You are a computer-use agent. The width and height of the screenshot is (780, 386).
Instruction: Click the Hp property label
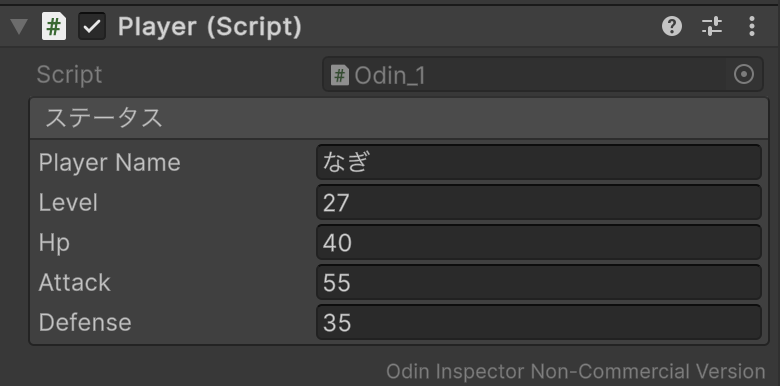pos(54,243)
